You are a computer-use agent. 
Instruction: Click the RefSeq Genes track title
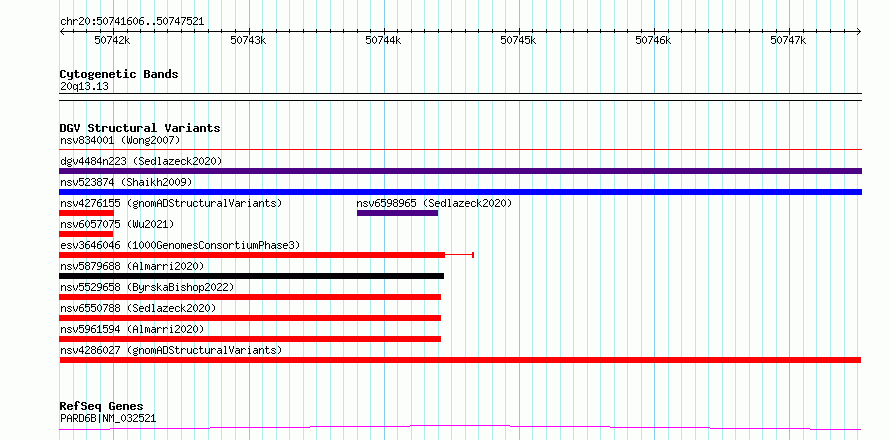pyautogui.click(x=101, y=407)
